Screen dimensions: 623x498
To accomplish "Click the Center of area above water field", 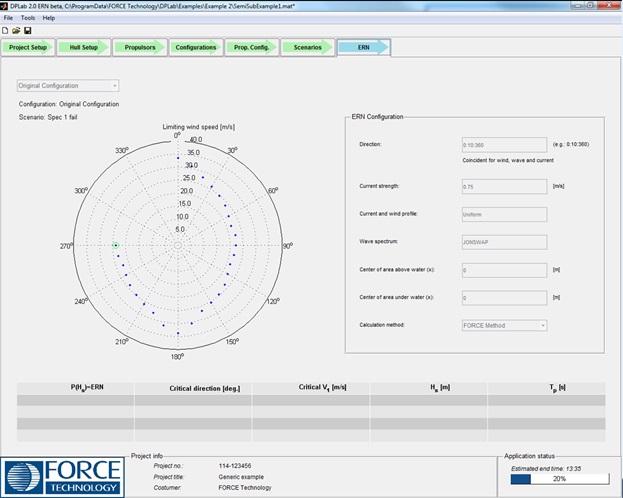I will click(504, 270).
